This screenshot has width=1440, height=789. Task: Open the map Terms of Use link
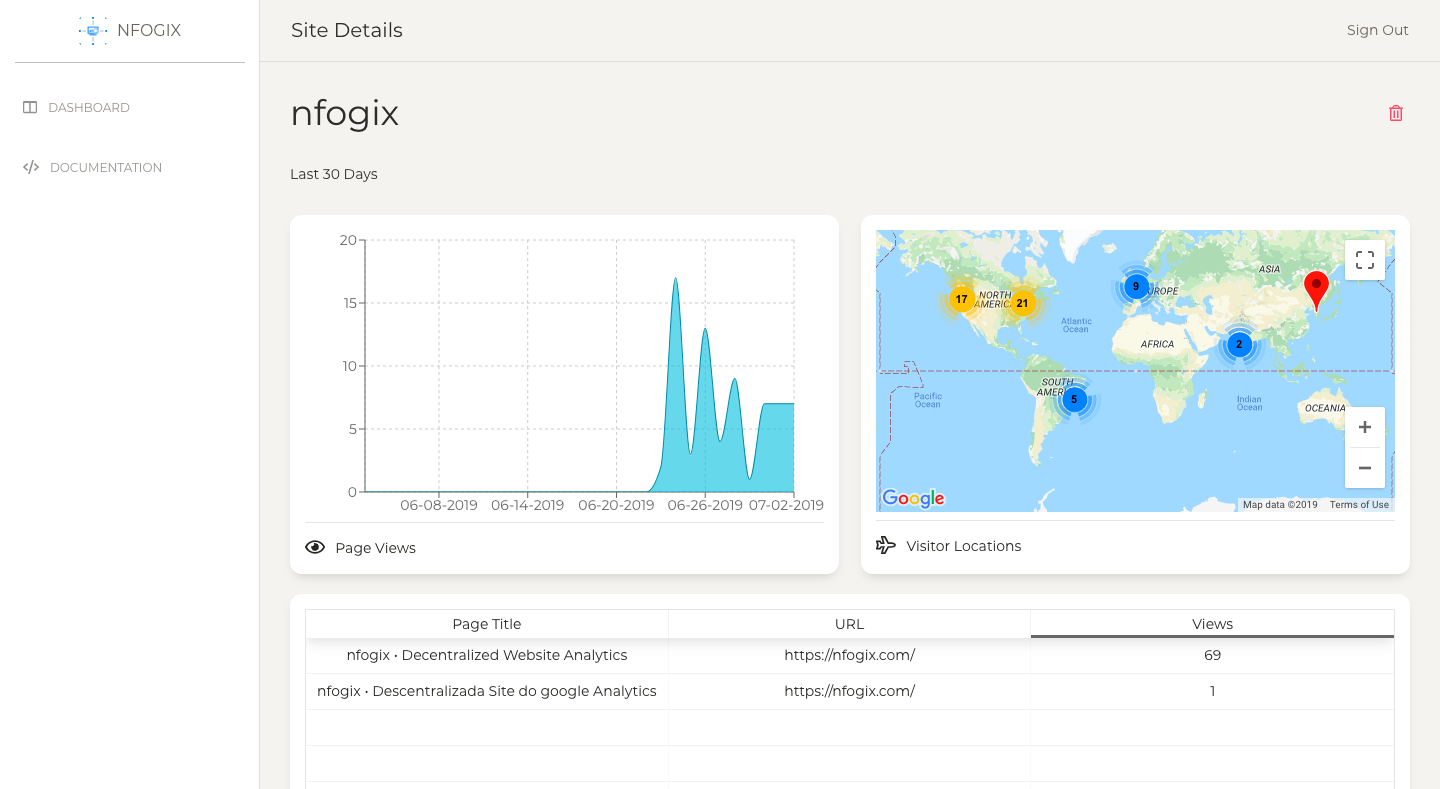1359,505
